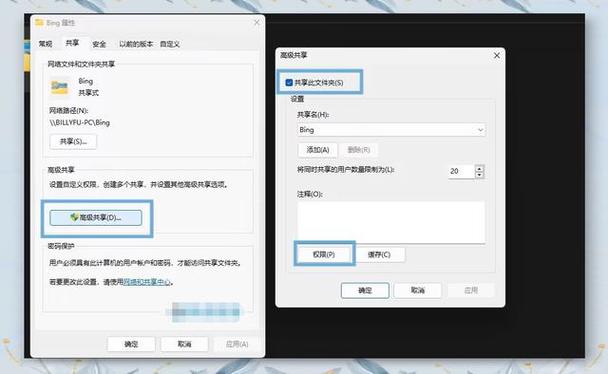Image resolution: width=608 pixels, height=374 pixels.
Task: Toggle the 共享此文件夹(S) checkbox
Action: click(289, 83)
